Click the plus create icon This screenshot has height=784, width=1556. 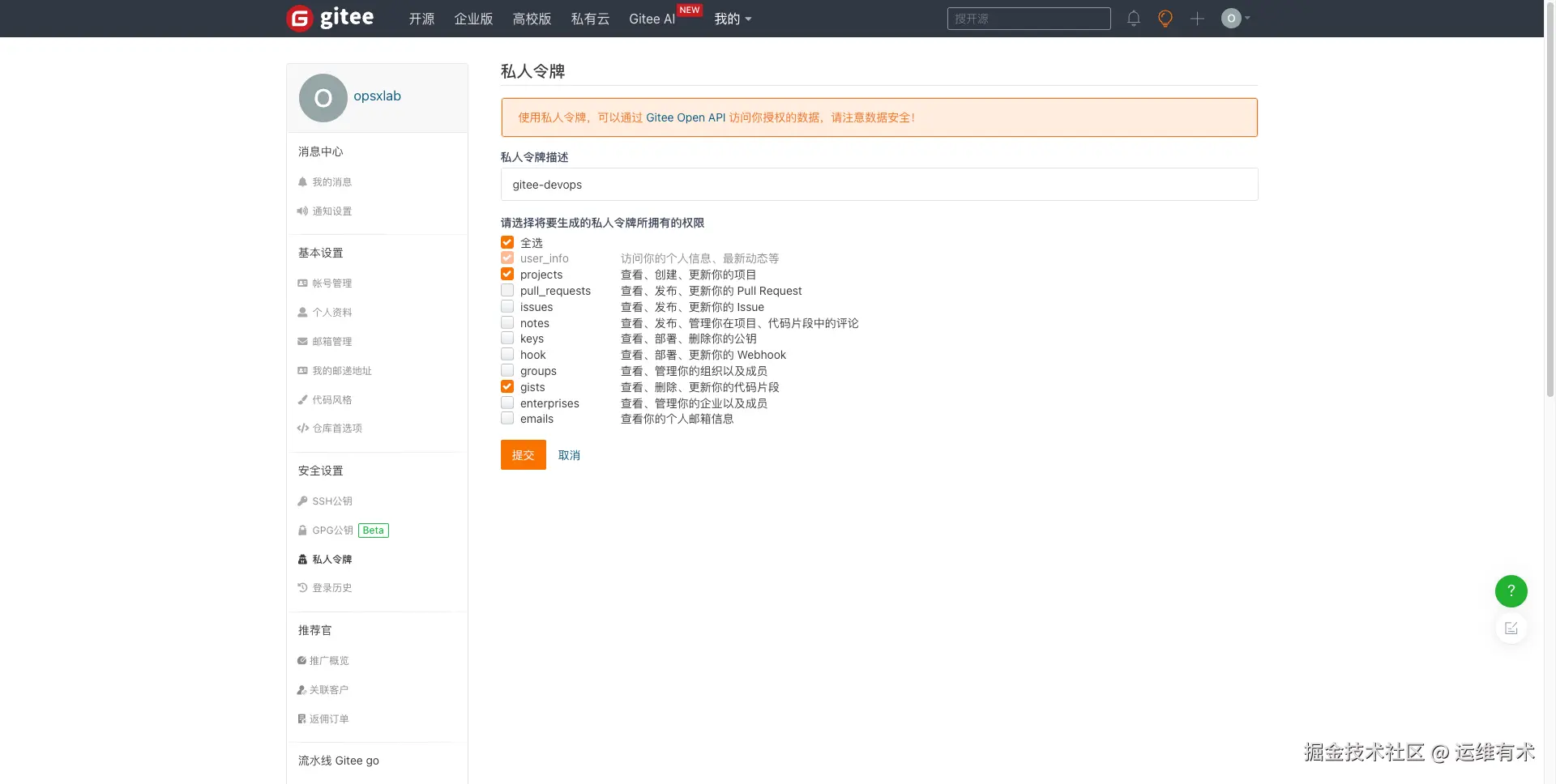pyautogui.click(x=1197, y=19)
